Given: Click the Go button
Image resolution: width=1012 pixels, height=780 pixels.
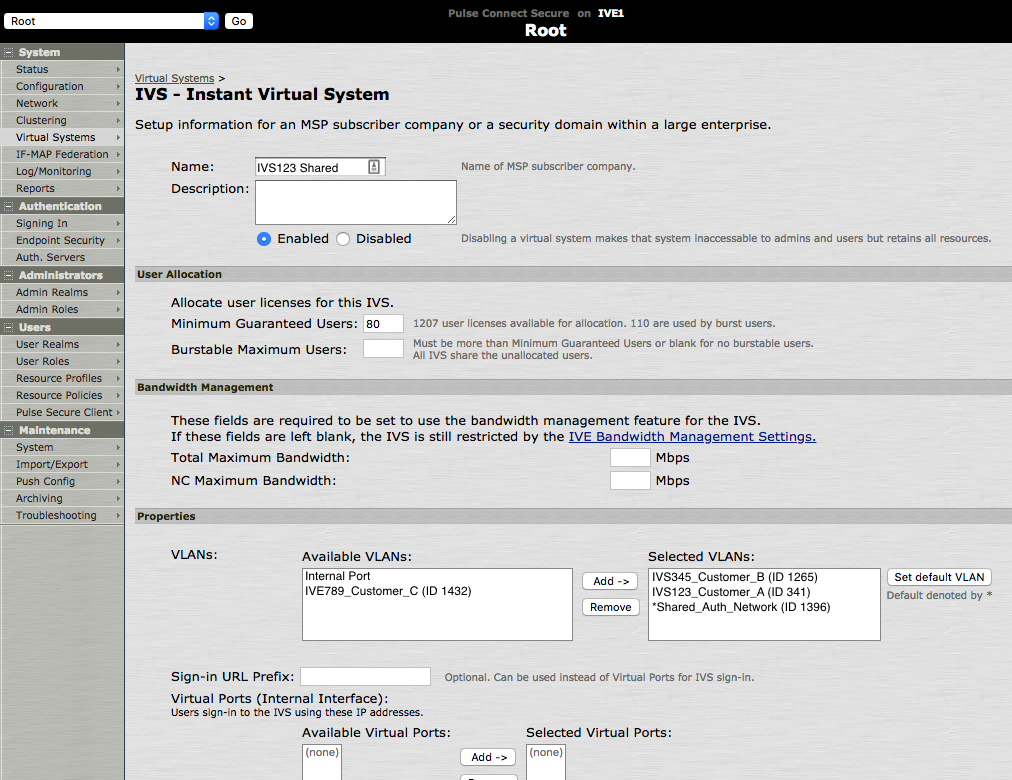Looking at the screenshot, I should 238,21.
